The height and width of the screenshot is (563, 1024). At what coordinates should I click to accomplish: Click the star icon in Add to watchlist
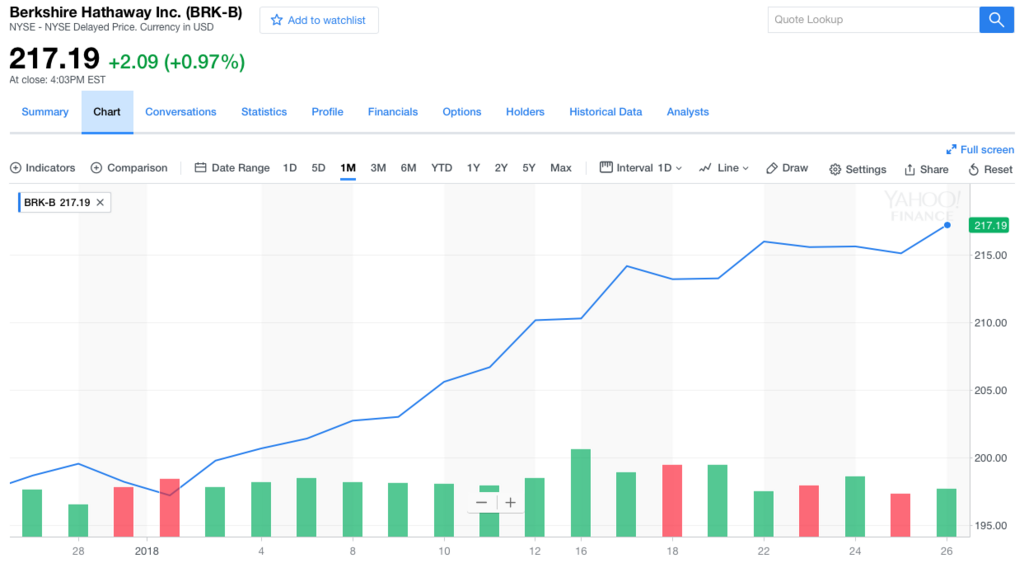277,20
